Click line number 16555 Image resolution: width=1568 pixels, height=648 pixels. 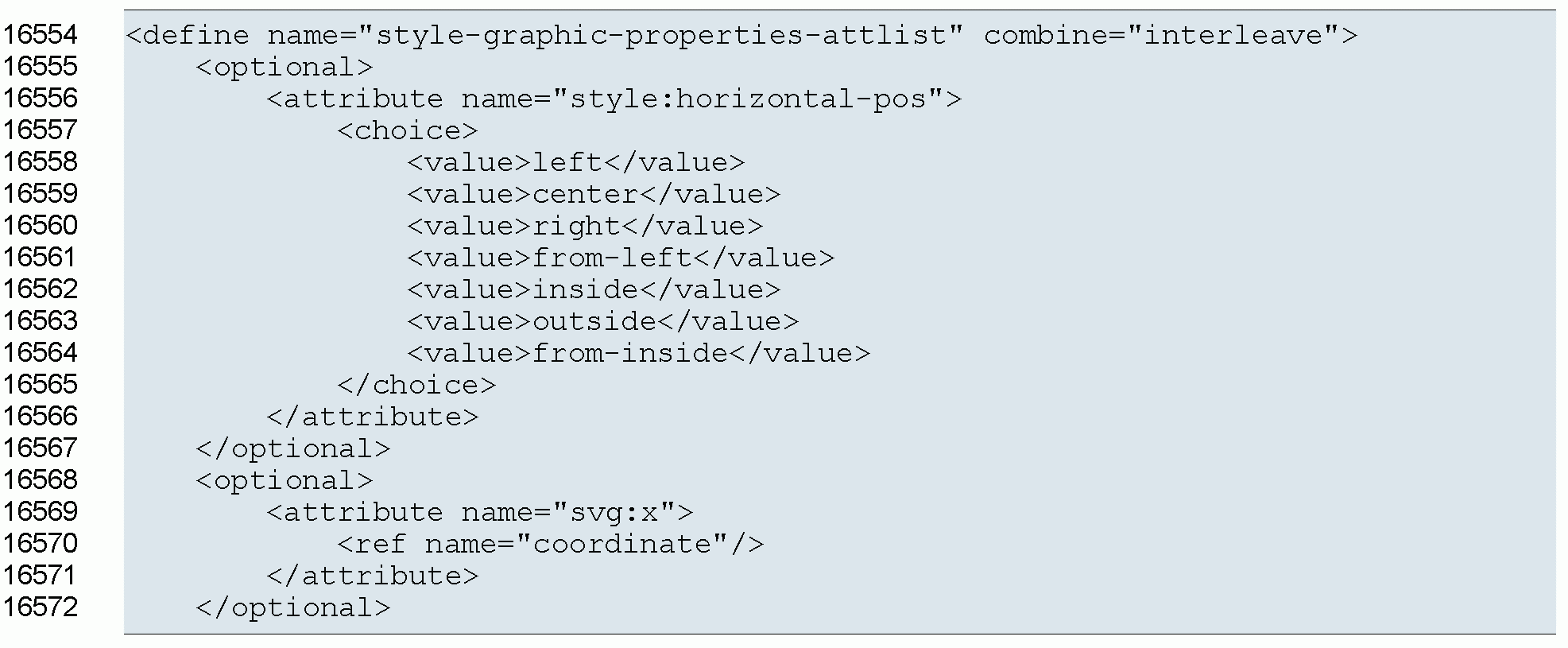[x=41, y=67]
